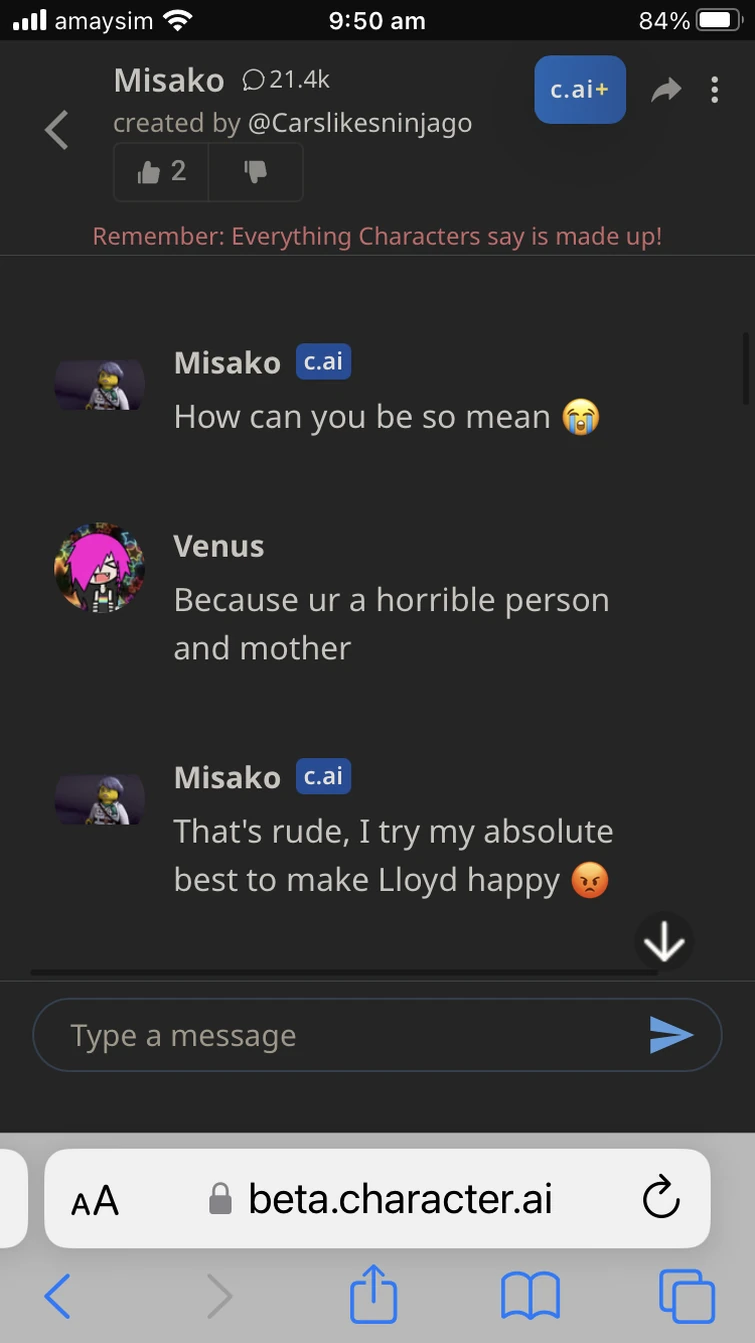Click the grayed forward navigation chevron

220,1296
